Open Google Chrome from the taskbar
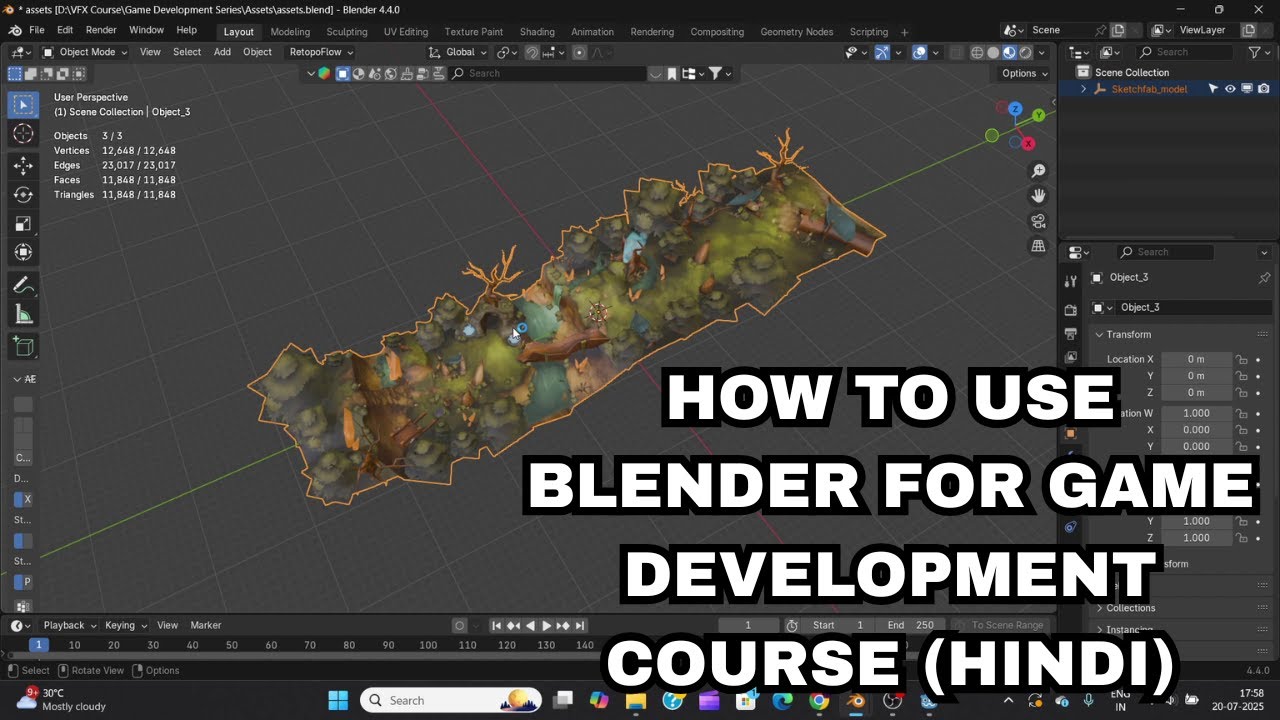This screenshot has width=1280, height=720. pos(819,700)
